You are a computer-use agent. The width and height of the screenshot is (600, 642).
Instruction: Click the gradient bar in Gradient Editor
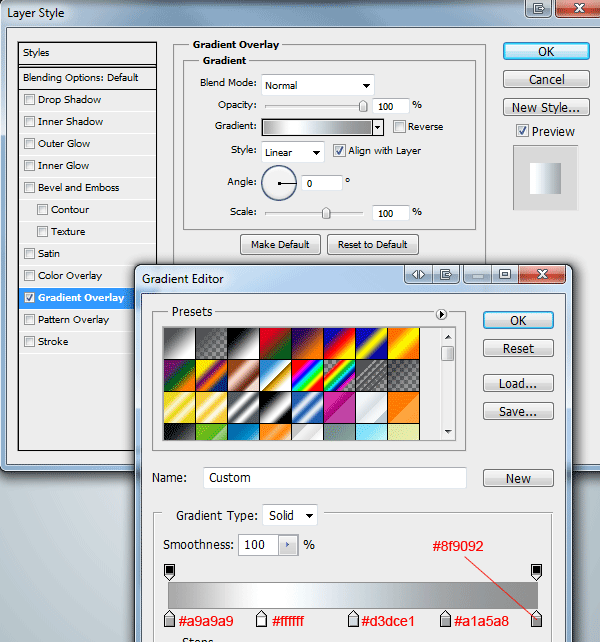click(353, 595)
